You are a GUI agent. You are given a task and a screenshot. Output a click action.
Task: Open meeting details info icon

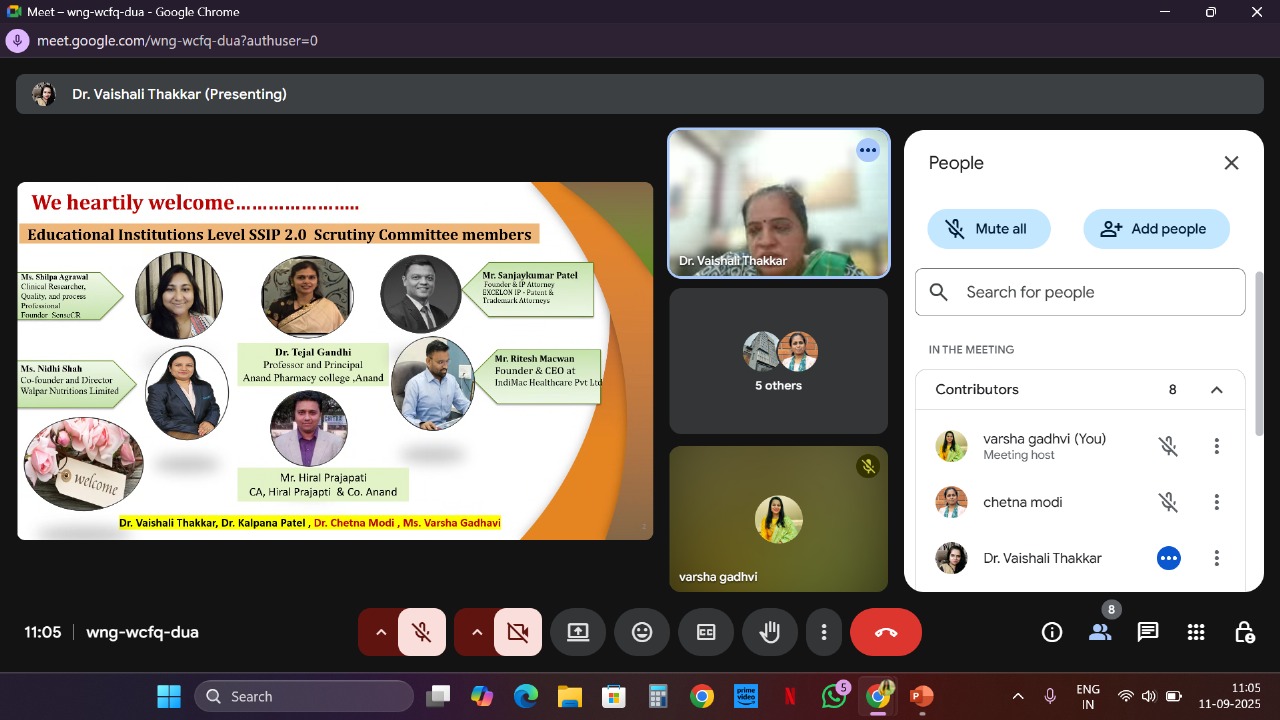(x=1052, y=632)
